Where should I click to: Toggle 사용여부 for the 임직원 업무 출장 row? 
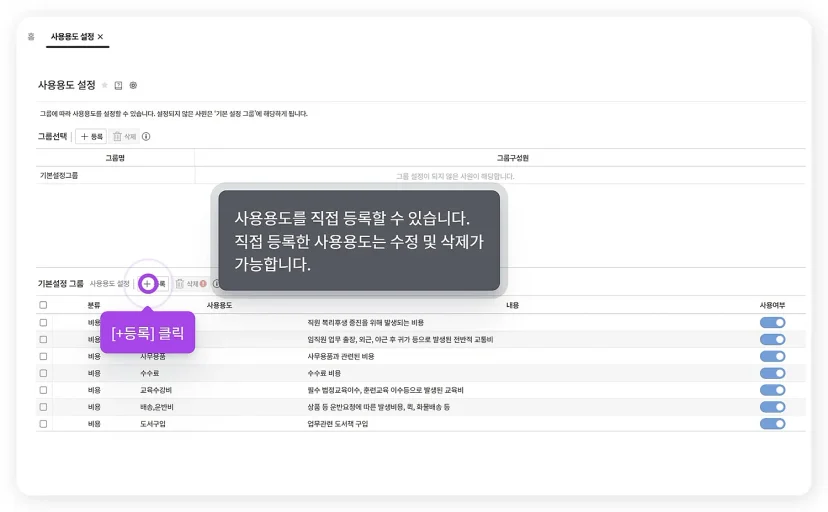pyautogui.click(x=772, y=339)
